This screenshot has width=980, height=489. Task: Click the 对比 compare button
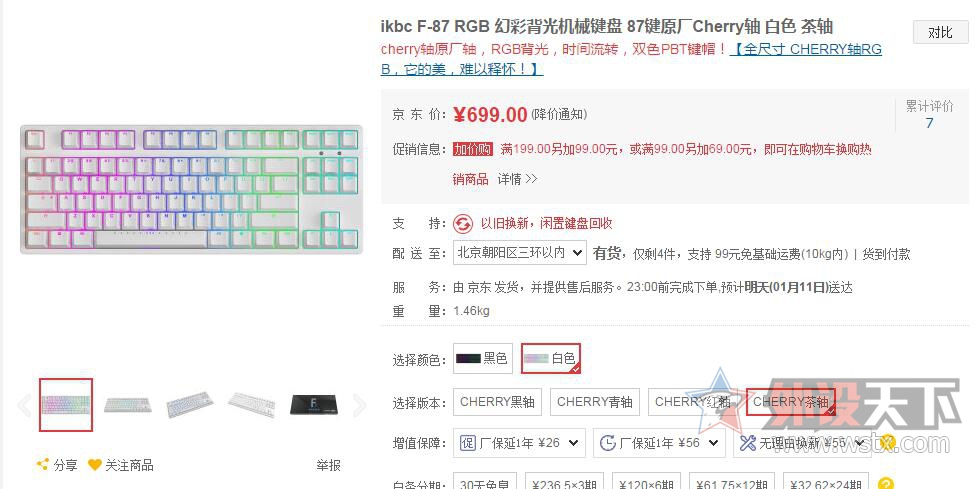click(x=940, y=32)
